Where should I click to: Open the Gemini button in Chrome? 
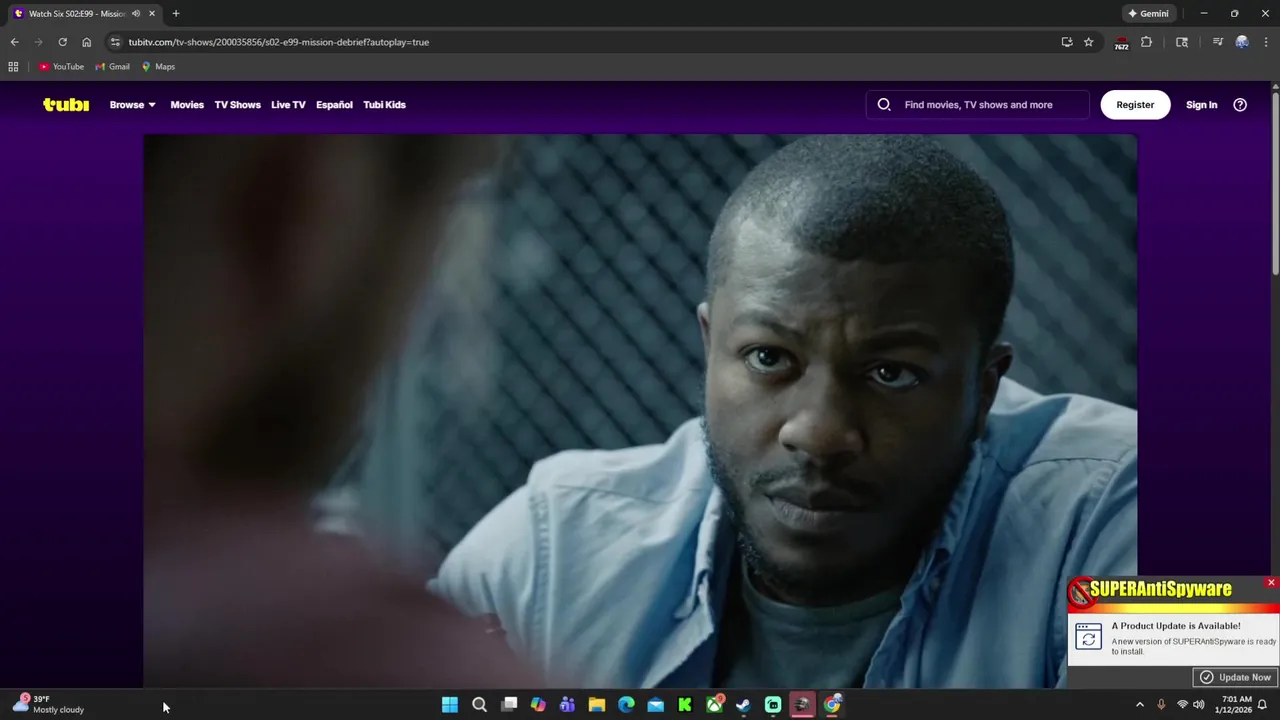click(1148, 14)
